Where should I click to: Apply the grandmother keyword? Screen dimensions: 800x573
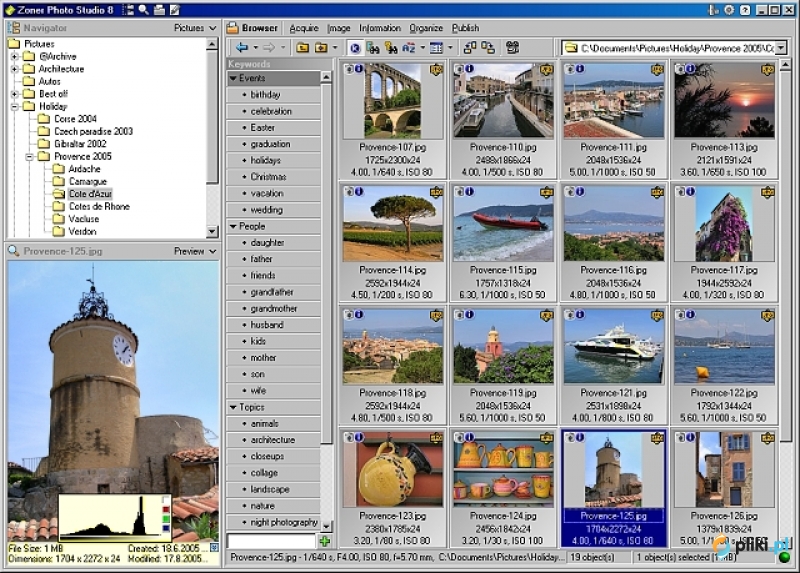(x=273, y=309)
